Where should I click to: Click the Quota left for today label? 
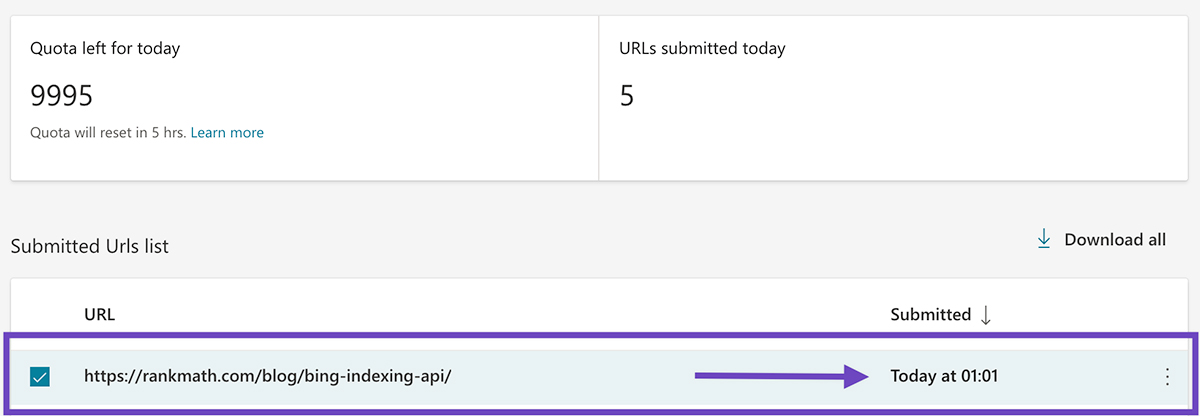click(105, 48)
